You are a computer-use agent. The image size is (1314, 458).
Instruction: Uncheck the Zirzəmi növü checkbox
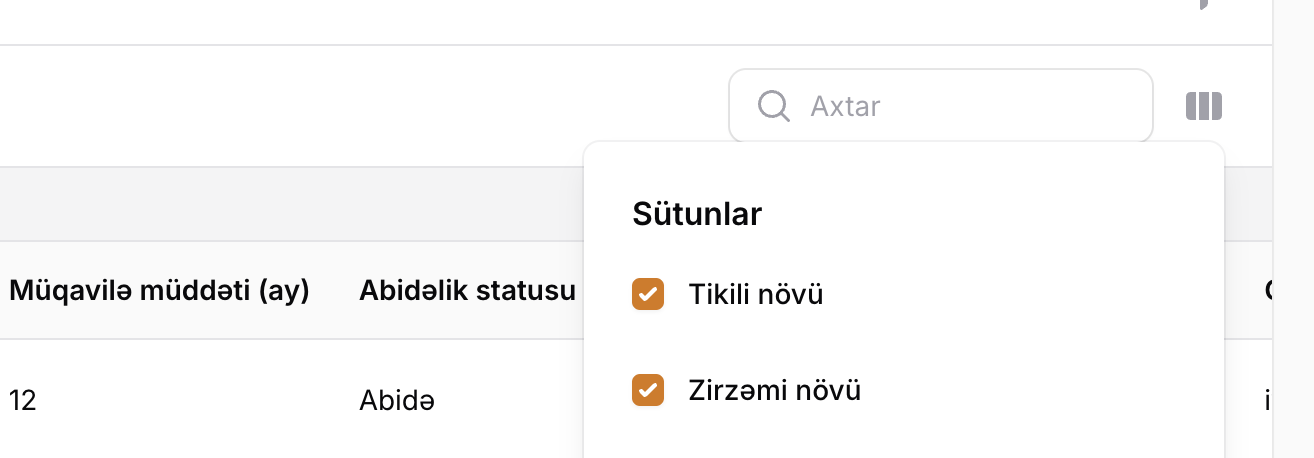coord(648,390)
